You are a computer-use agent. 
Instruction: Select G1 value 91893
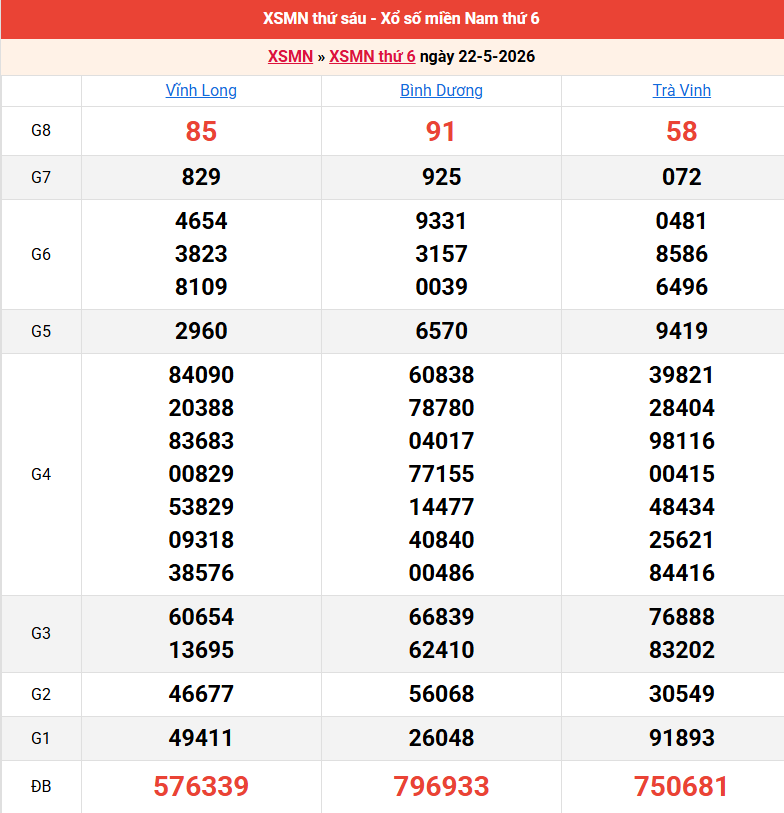pyautogui.click(x=681, y=738)
